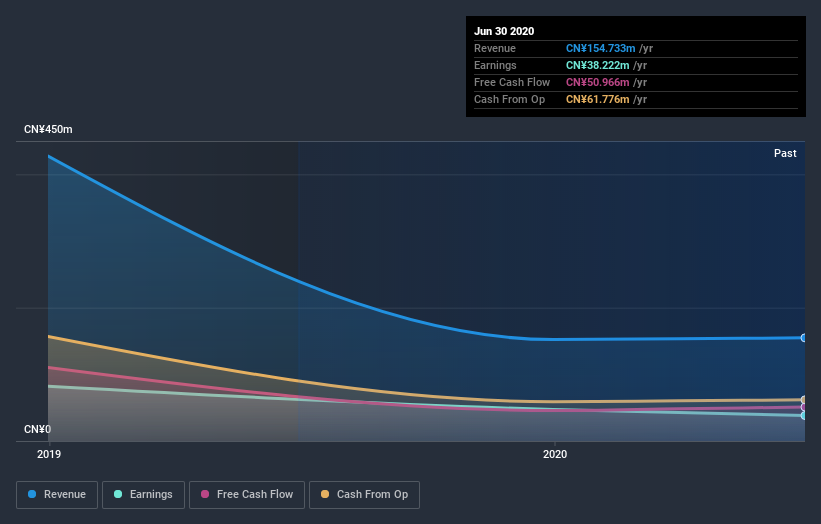Viewport: 821px width, 524px height.
Task: Click the CN¥450m axis label
Action: coord(48,129)
